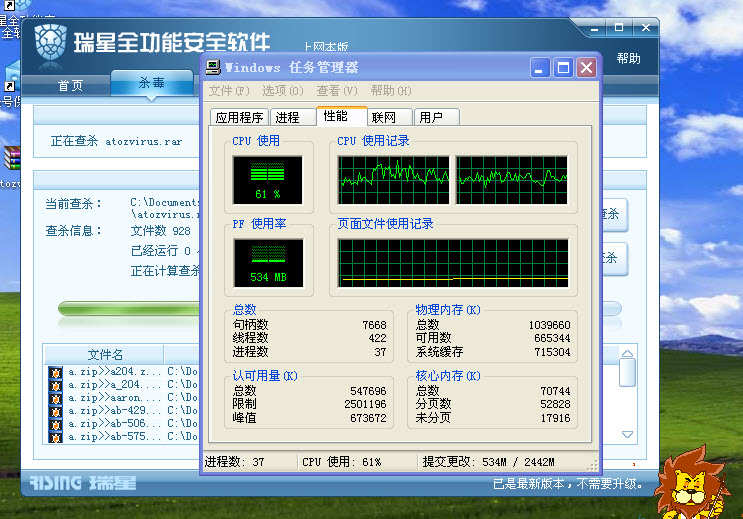Click the scan results scroll up arrow
The width and height of the screenshot is (743, 519).
[x=627, y=354]
